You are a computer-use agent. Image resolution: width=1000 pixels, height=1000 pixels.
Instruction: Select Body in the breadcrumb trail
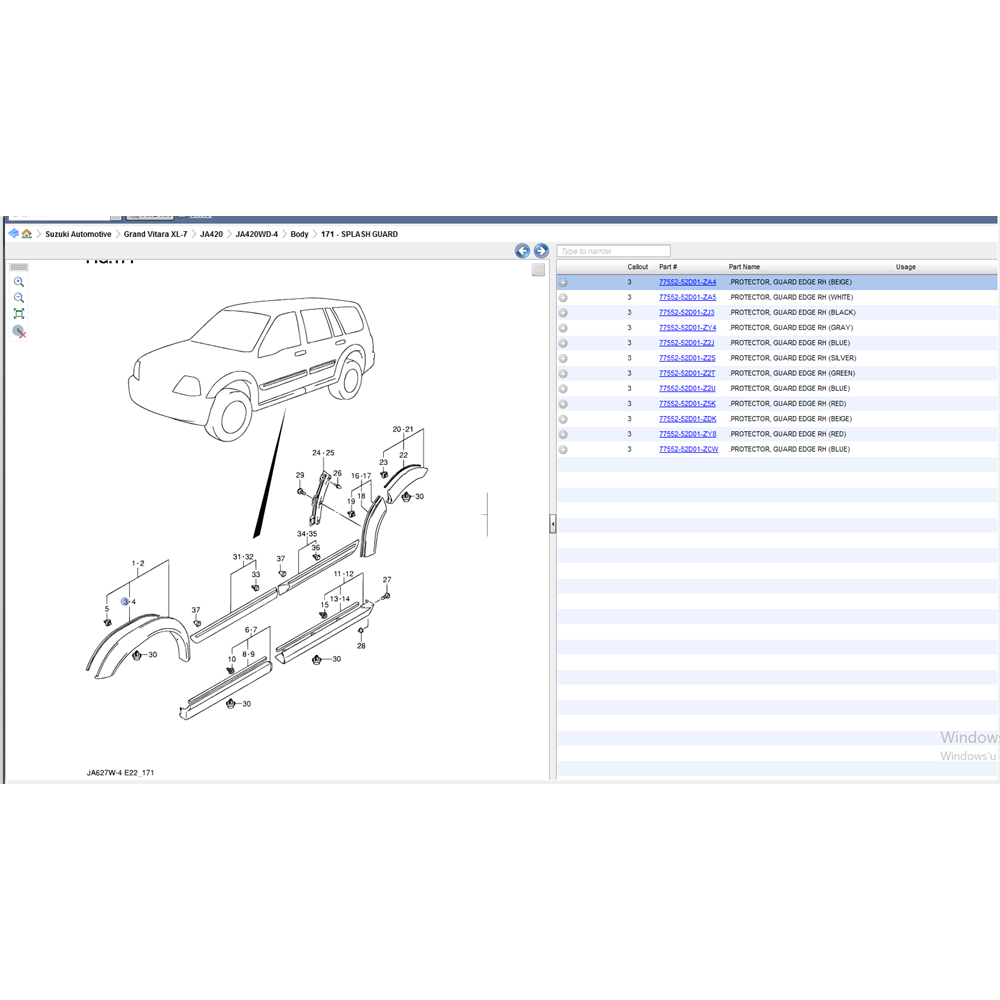pos(299,234)
